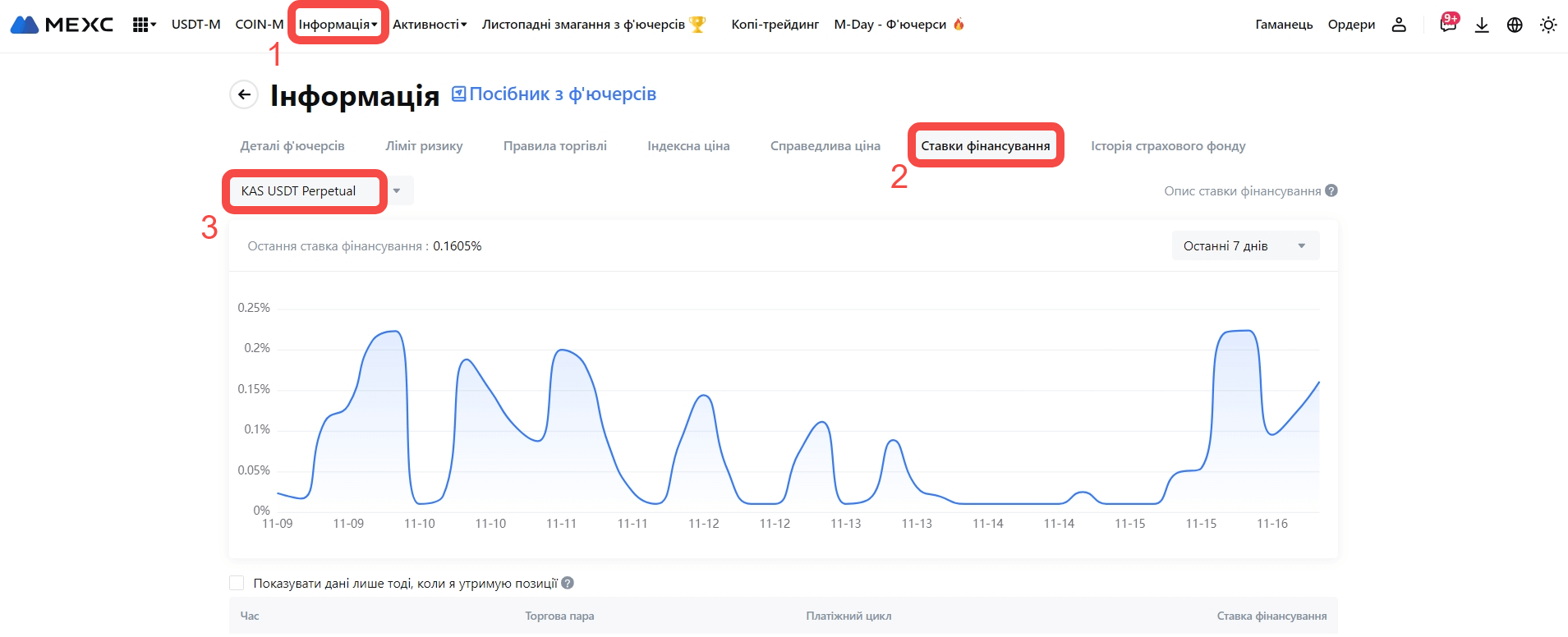The height and width of the screenshot is (637, 1568).
Task: Open Історія страхового фонду tab
Action: click(x=1167, y=145)
